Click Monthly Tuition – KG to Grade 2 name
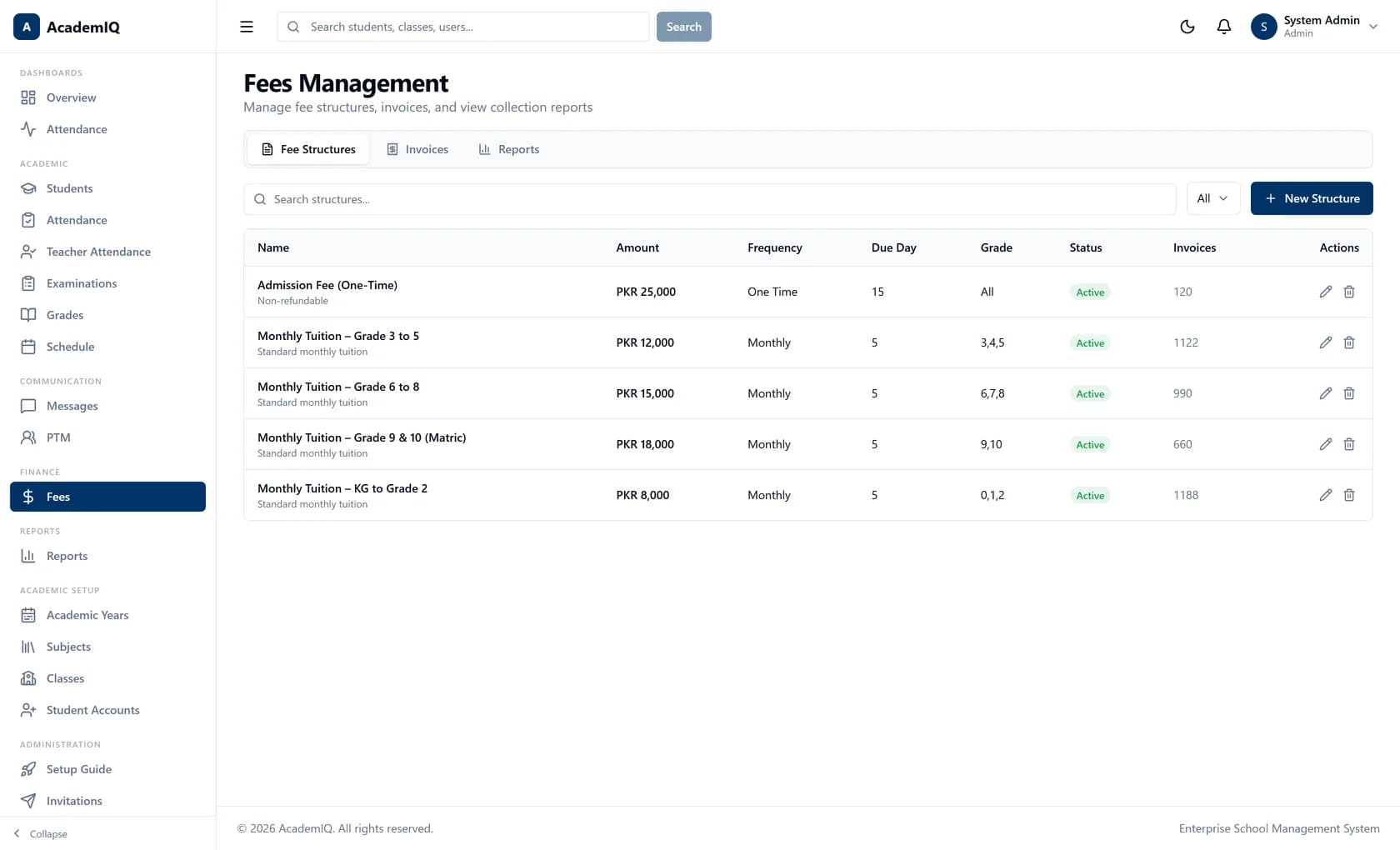The width and height of the screenshot is (1400, 850). [x=342, y=488]
